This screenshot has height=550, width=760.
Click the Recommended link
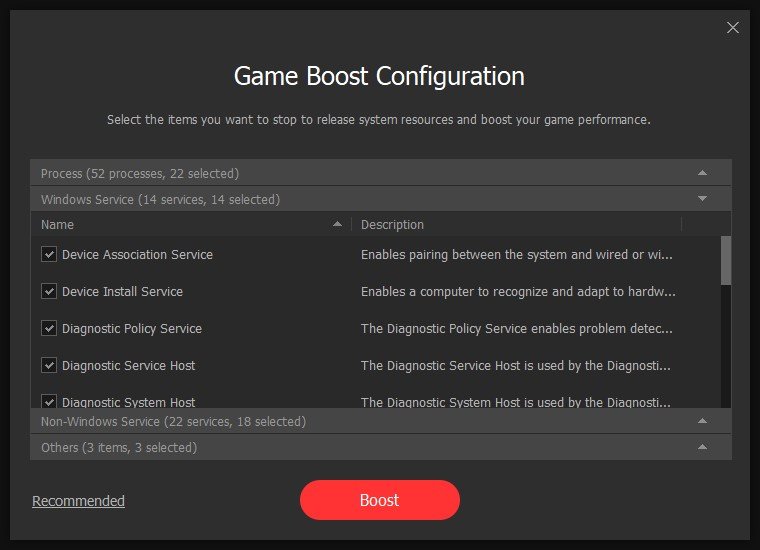pyautogui.click(x=78, y=501)
